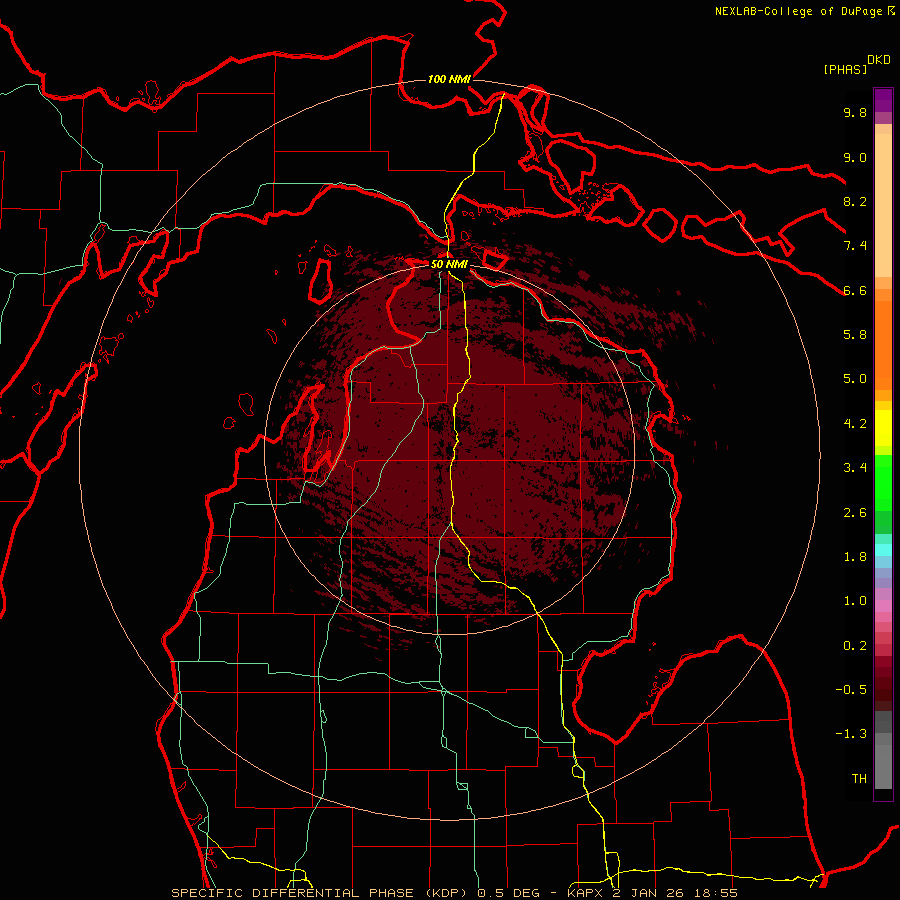Click the [PHAS] units label
The width and height of the screenshot is (900, 900).
point(845,69)
